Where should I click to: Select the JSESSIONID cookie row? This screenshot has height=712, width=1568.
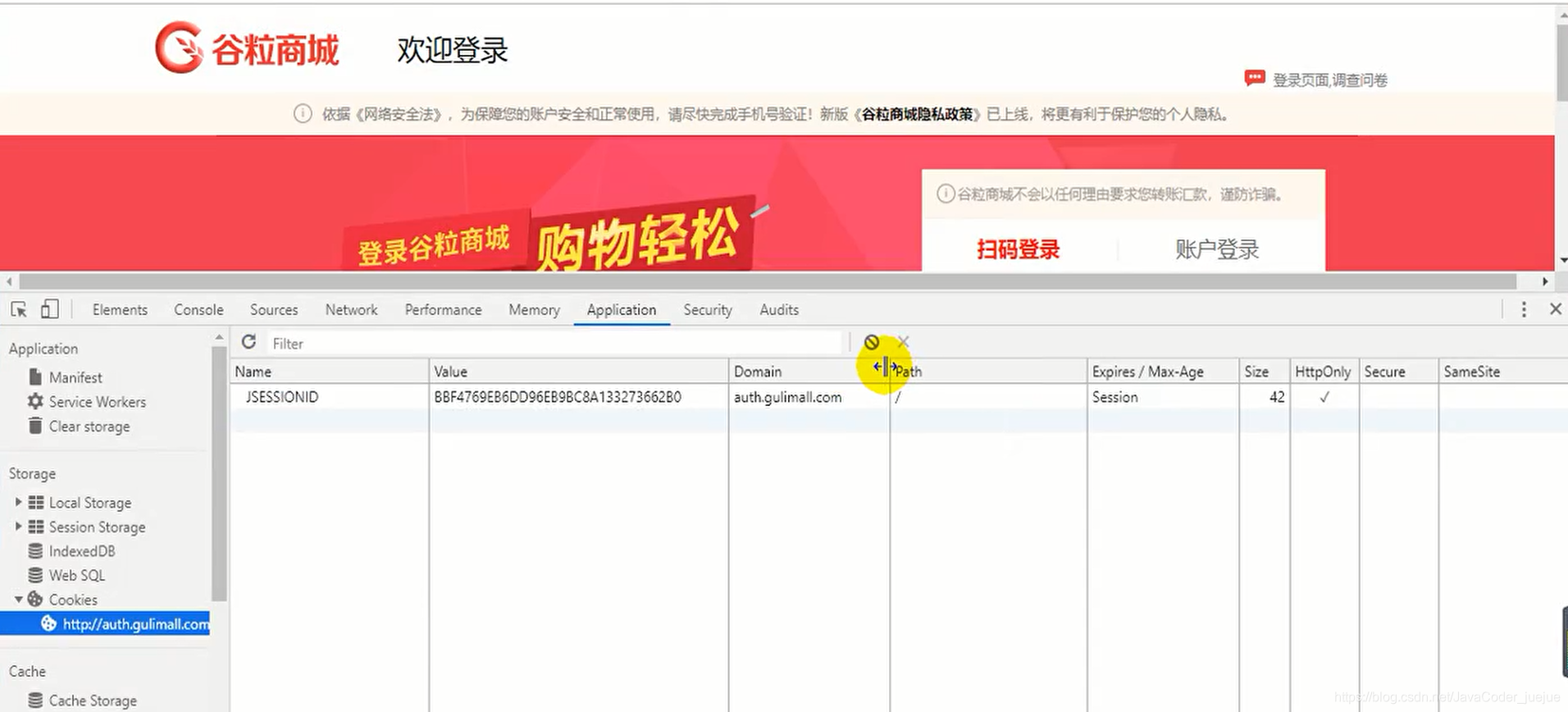pos(899,397)
